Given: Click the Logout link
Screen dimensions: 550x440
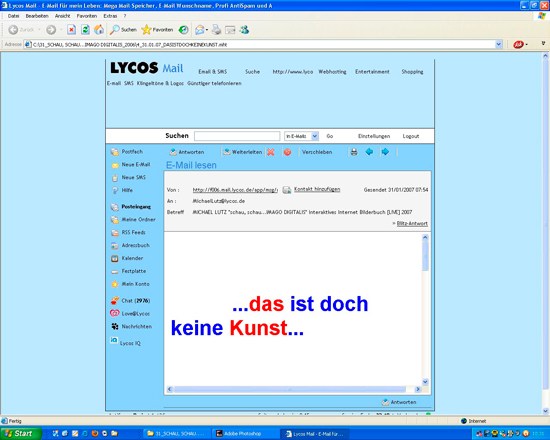Looking at the screenshot, I should tap(411, 136).
